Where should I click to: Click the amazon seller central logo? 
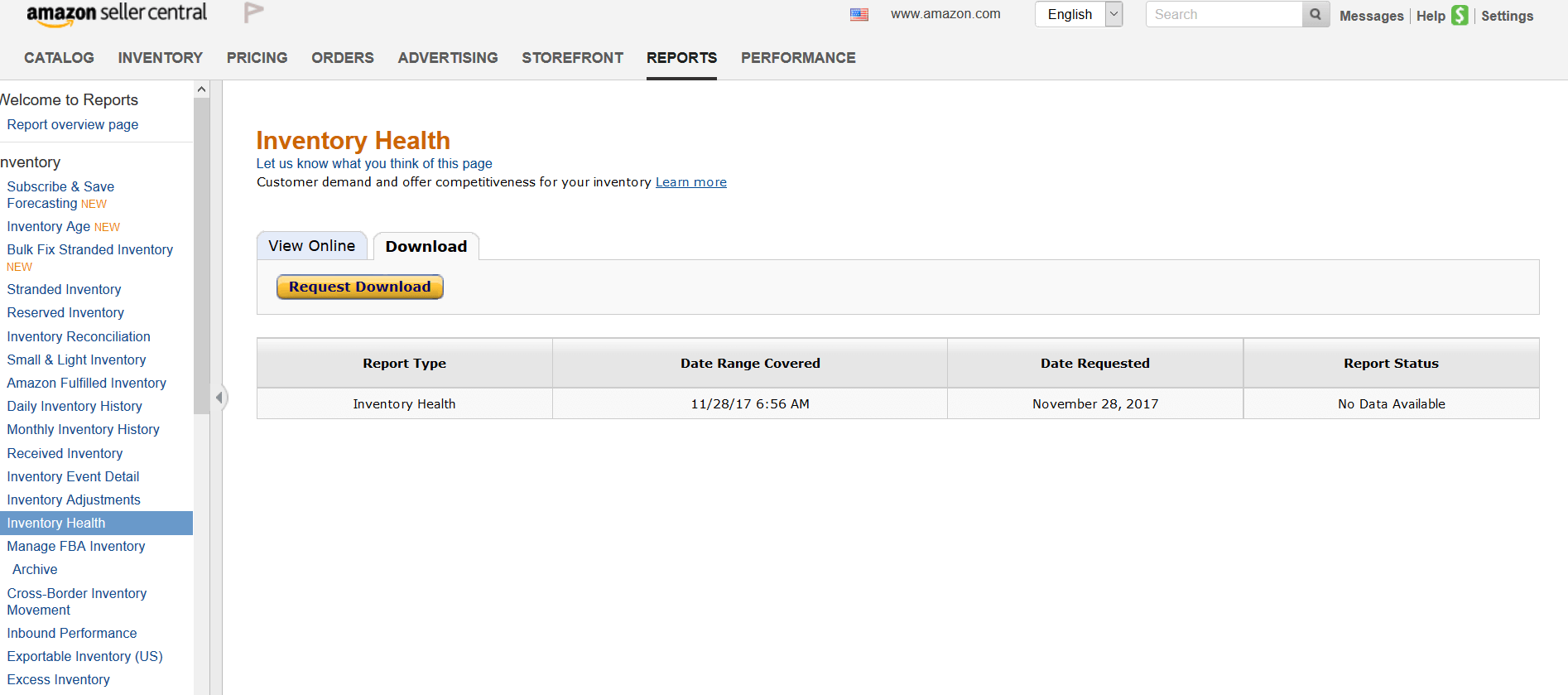click(x=117, y=13)
